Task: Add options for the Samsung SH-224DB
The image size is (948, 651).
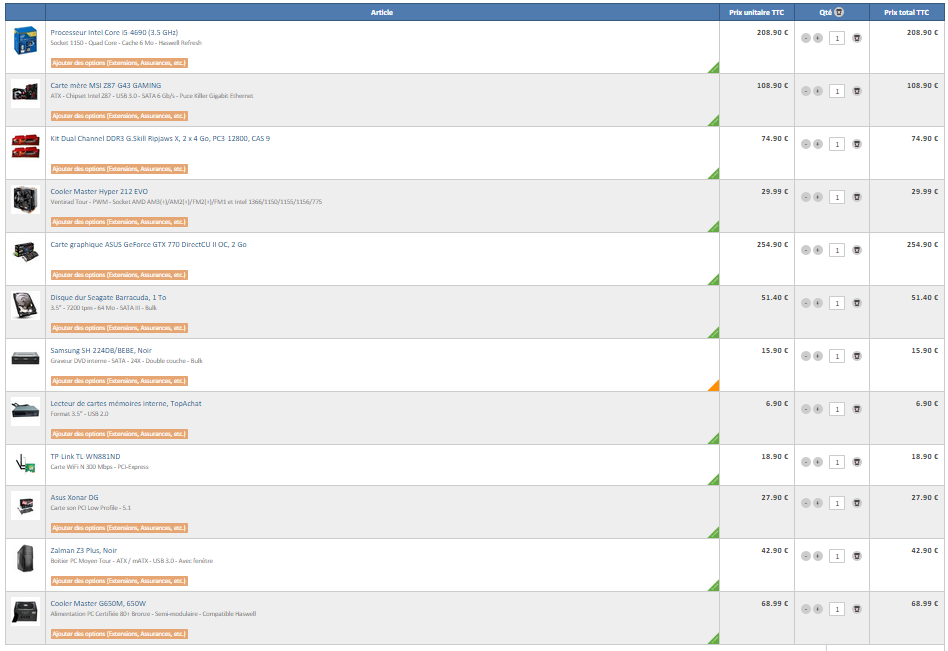Action: point(119,381)
